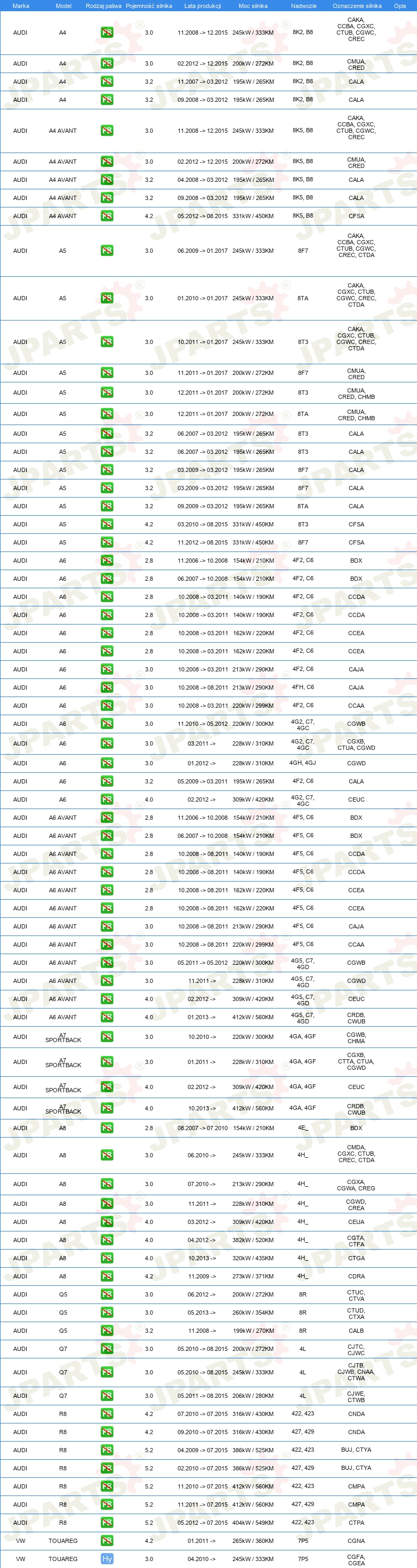The height and width of the screenshot is (1568, 417).
Task: Select the '265kW / 360KM' power cell
Action: pyautogui.click(x=253, y=1541)
